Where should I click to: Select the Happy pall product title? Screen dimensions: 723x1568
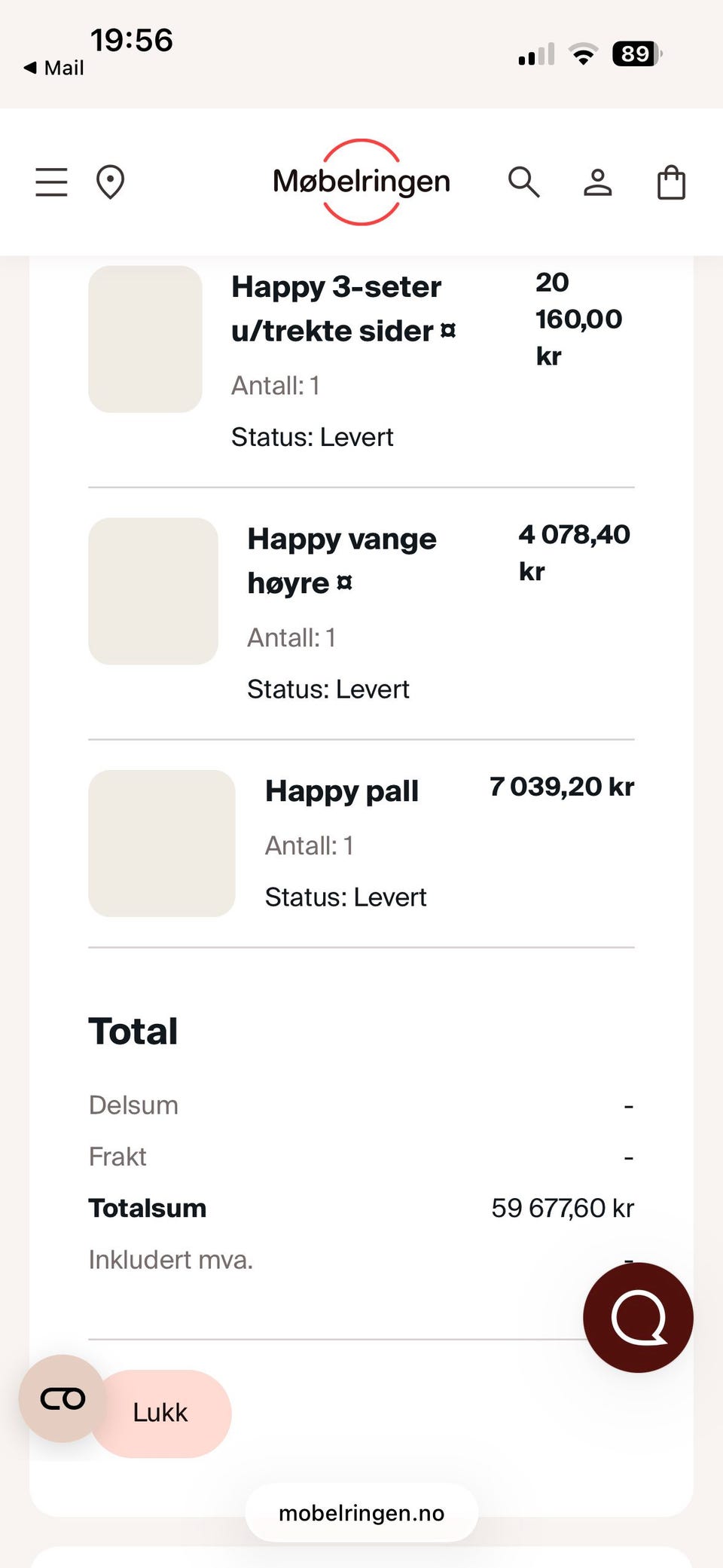[342, 791]
